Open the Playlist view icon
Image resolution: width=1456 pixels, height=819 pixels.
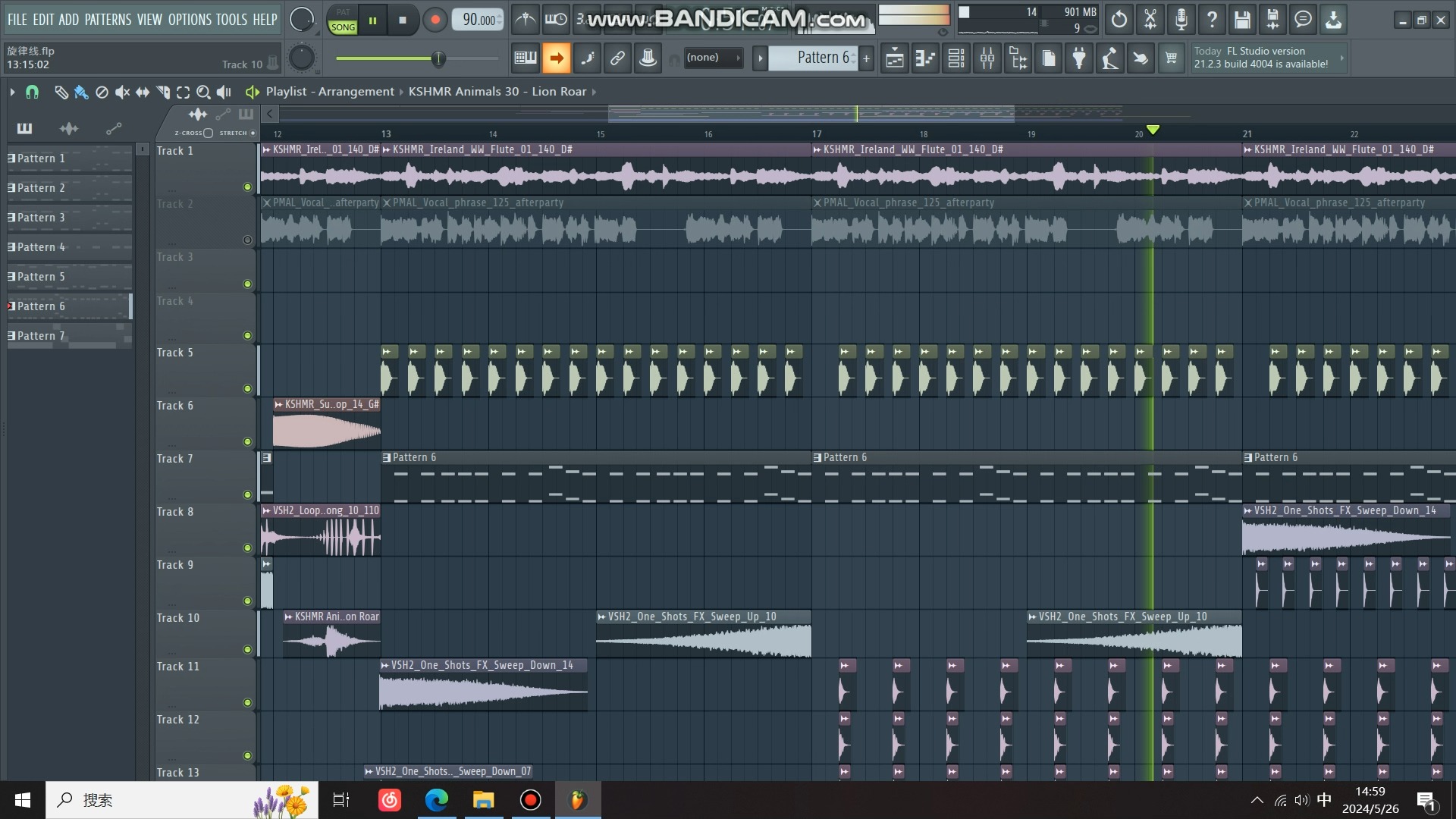pos(895,58)
